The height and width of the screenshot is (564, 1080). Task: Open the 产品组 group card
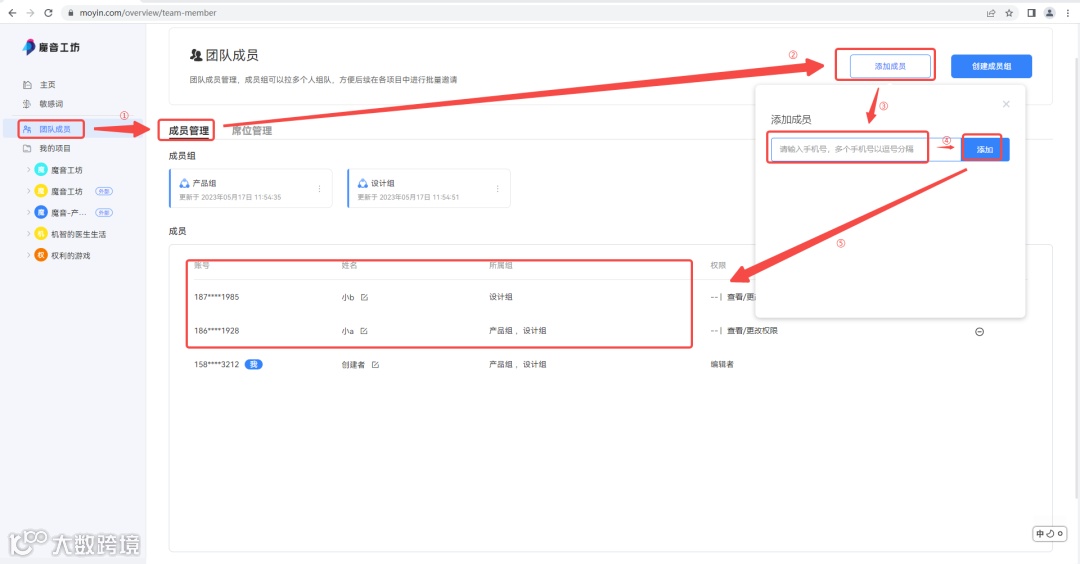(251, 188)
